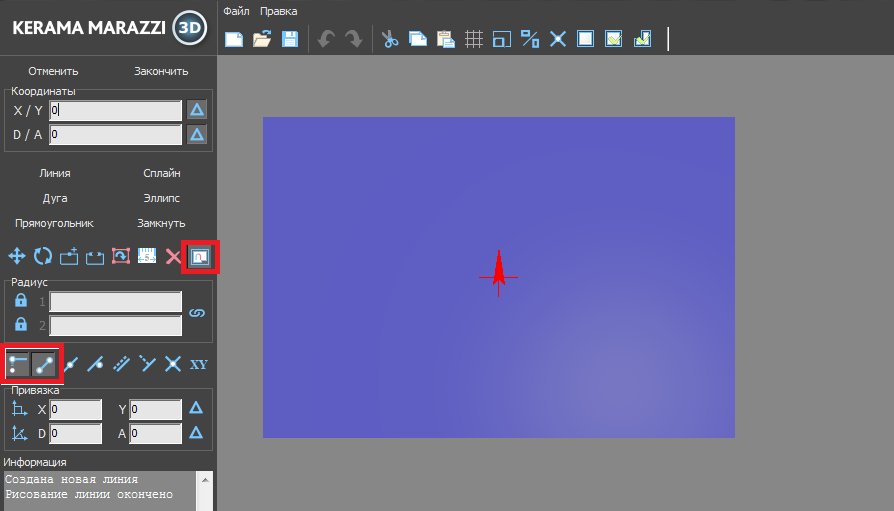The image size is (894, 511).
Task: Click the square with green checkmark icon
Action: coord(613,39)
